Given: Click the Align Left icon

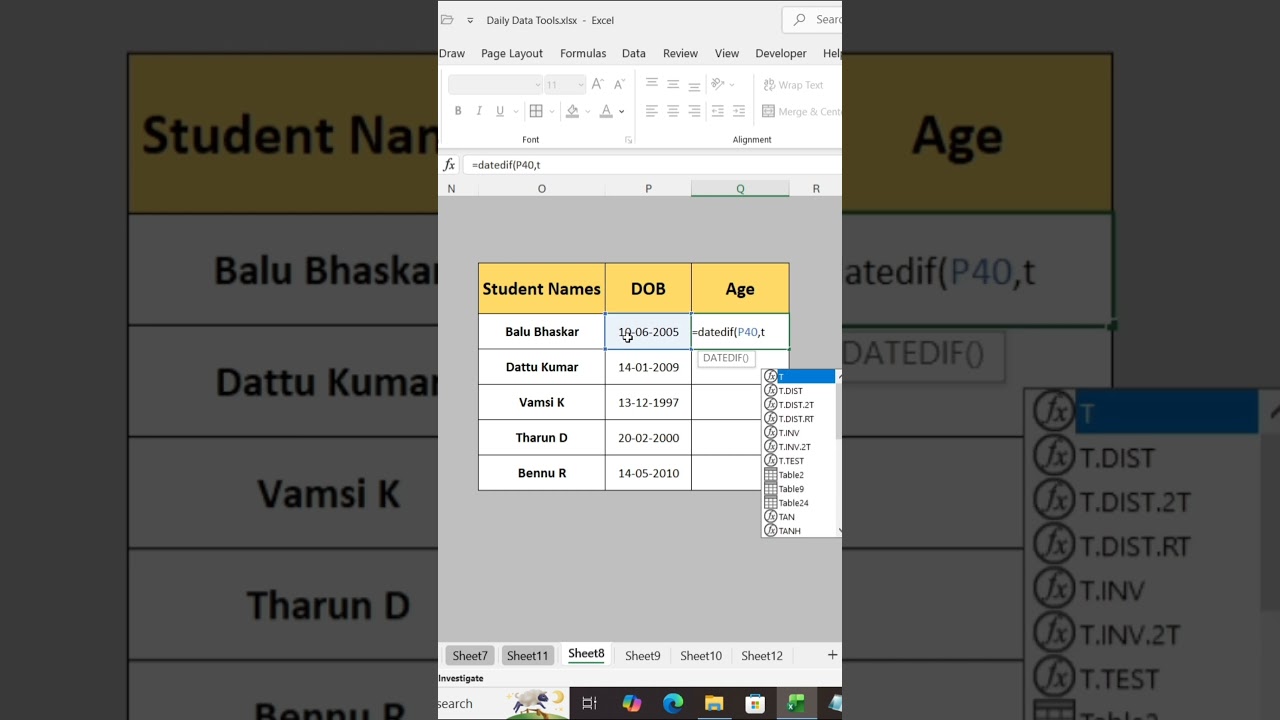Looking at the screenshot, I should (652, 111).
